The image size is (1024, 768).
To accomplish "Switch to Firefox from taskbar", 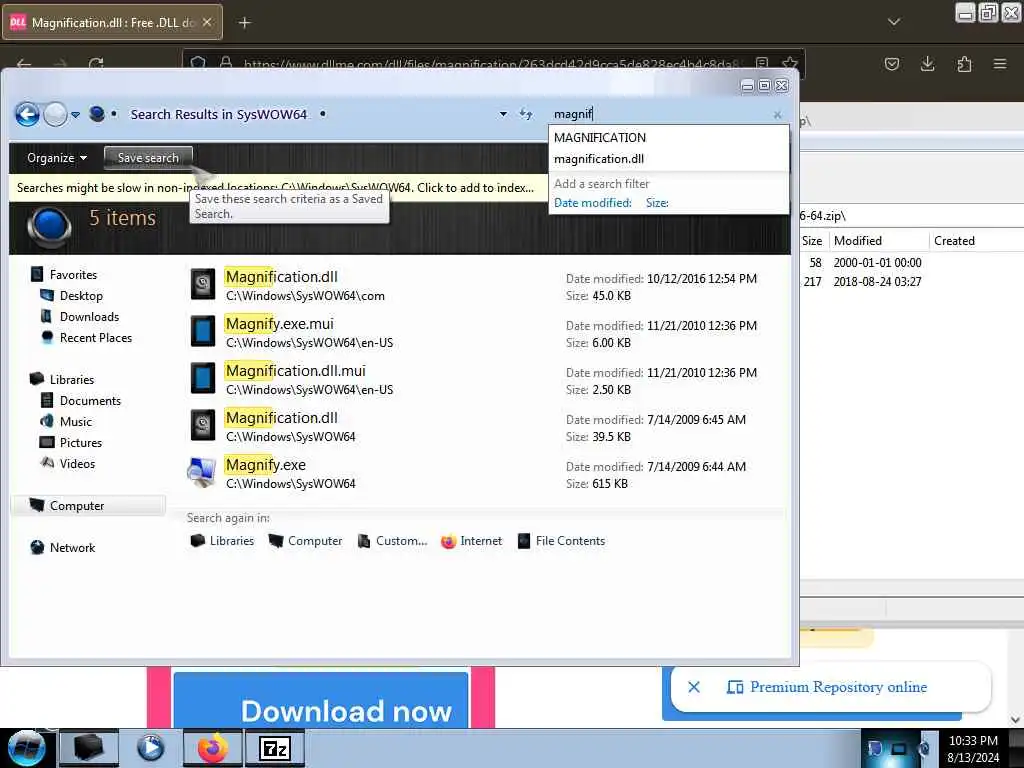I will click(212, 748).
